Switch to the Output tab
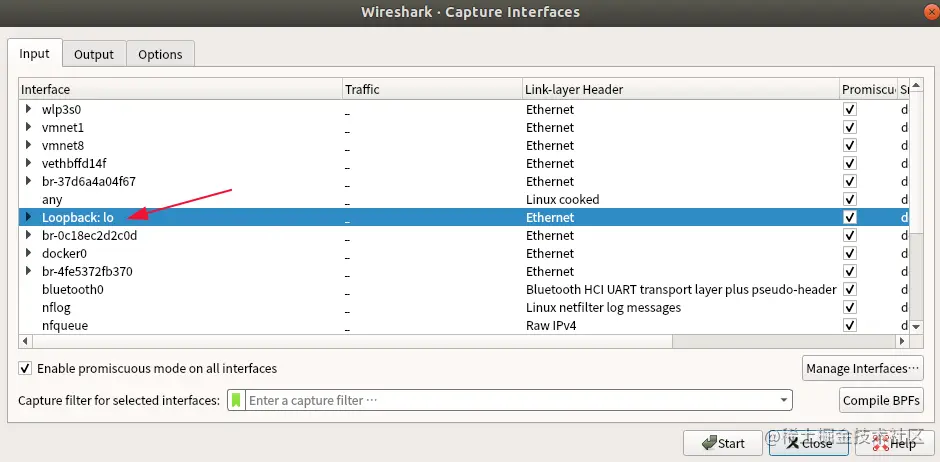The width and height of the screenshot is (940, 462). coord(94,54)
